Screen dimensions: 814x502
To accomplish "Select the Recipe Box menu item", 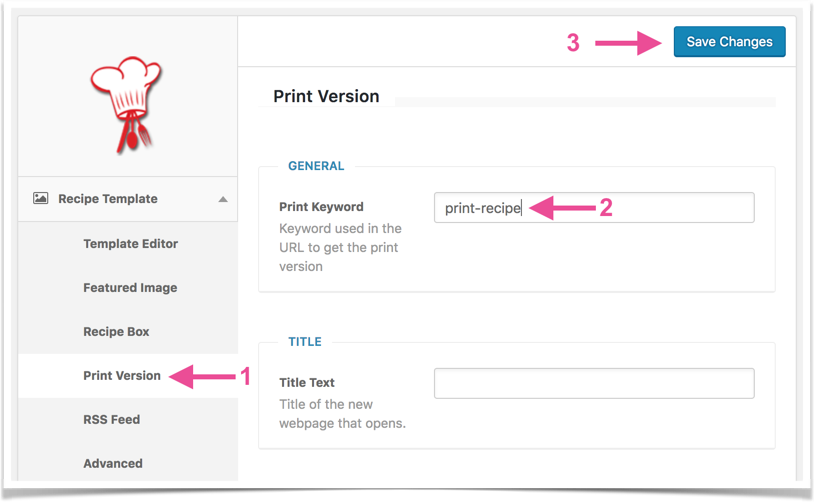I will pos(116,331).
